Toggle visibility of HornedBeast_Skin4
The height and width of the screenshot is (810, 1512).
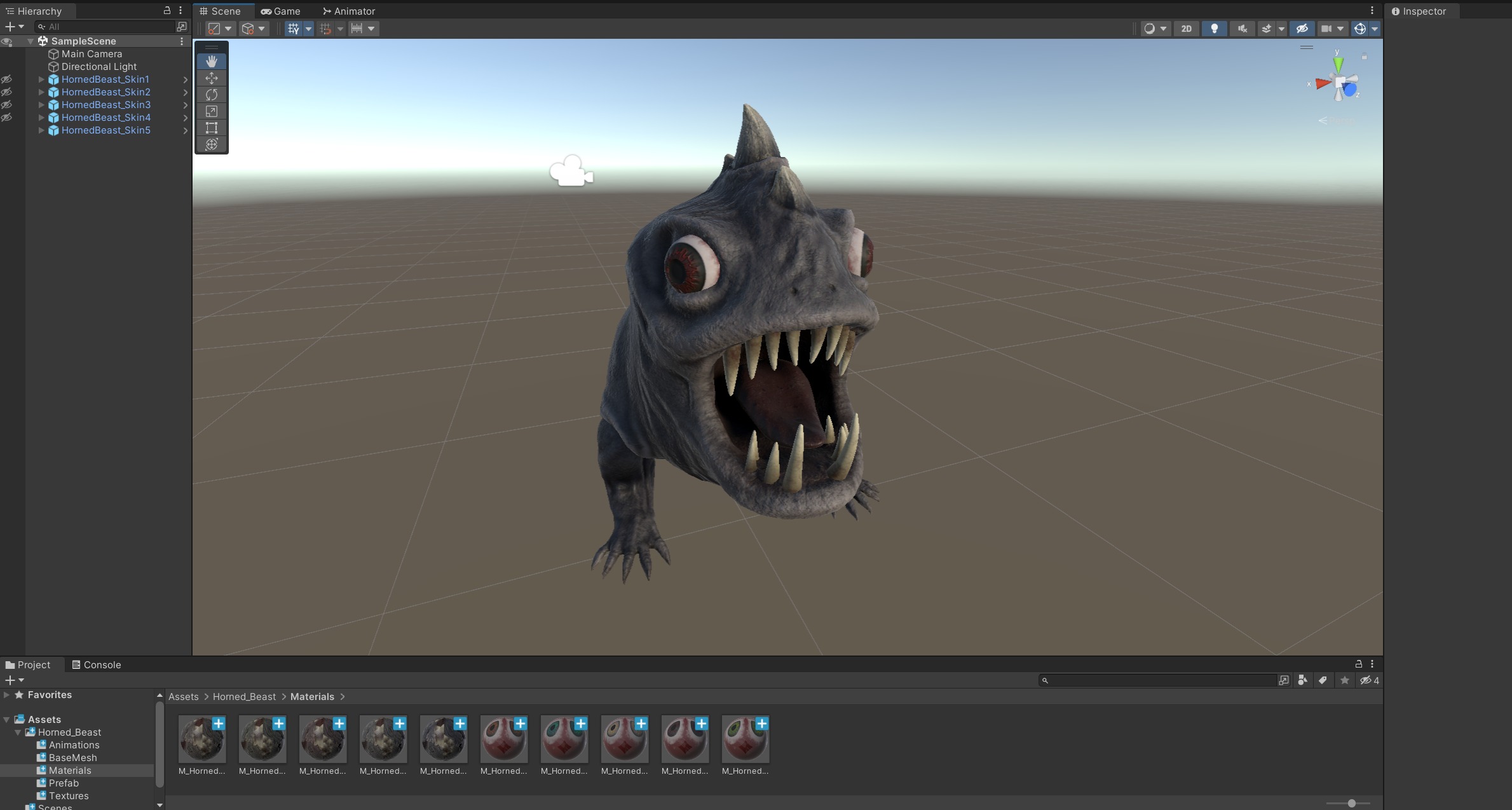pos(6,118)
